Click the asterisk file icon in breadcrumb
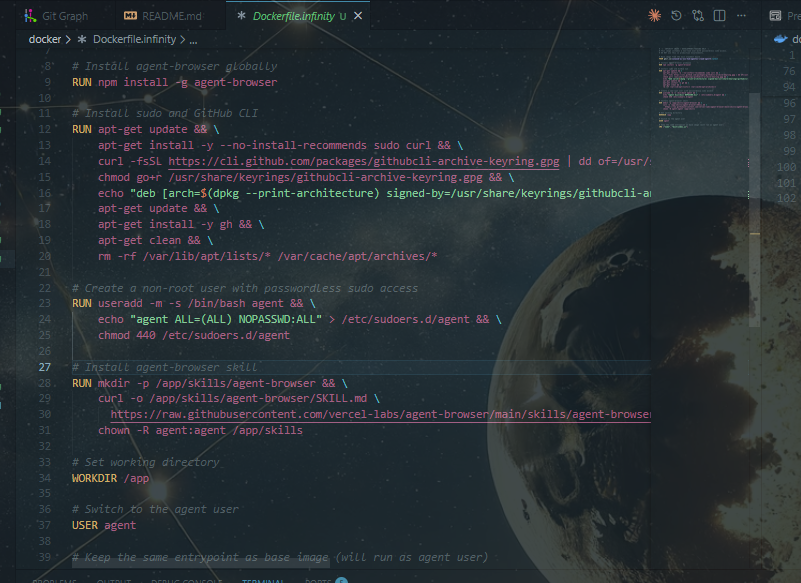Screen dimensions: 801x583 tap(82, 39)
